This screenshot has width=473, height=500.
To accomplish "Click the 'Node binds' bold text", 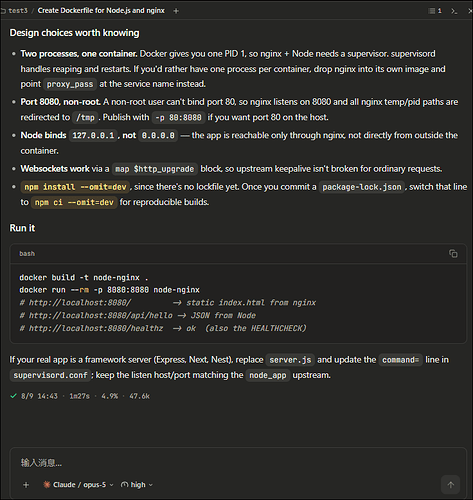I will pos(43,135).
